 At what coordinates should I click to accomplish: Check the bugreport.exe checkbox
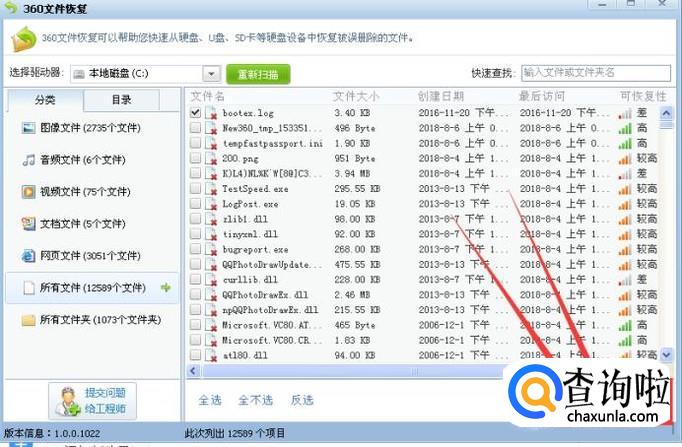195,249
